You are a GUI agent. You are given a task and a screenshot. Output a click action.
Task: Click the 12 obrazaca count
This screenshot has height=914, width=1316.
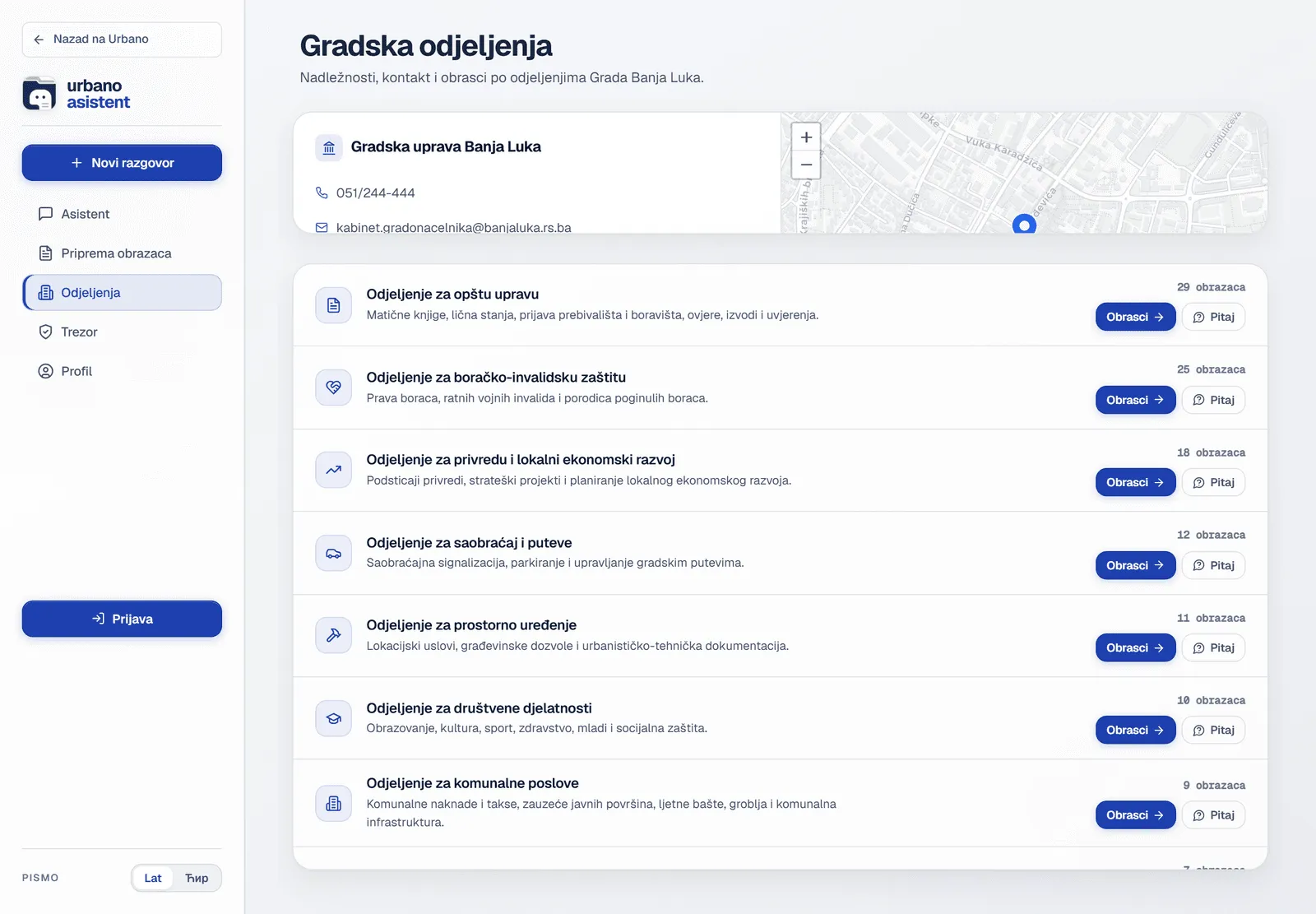(x=1211, y=535)
